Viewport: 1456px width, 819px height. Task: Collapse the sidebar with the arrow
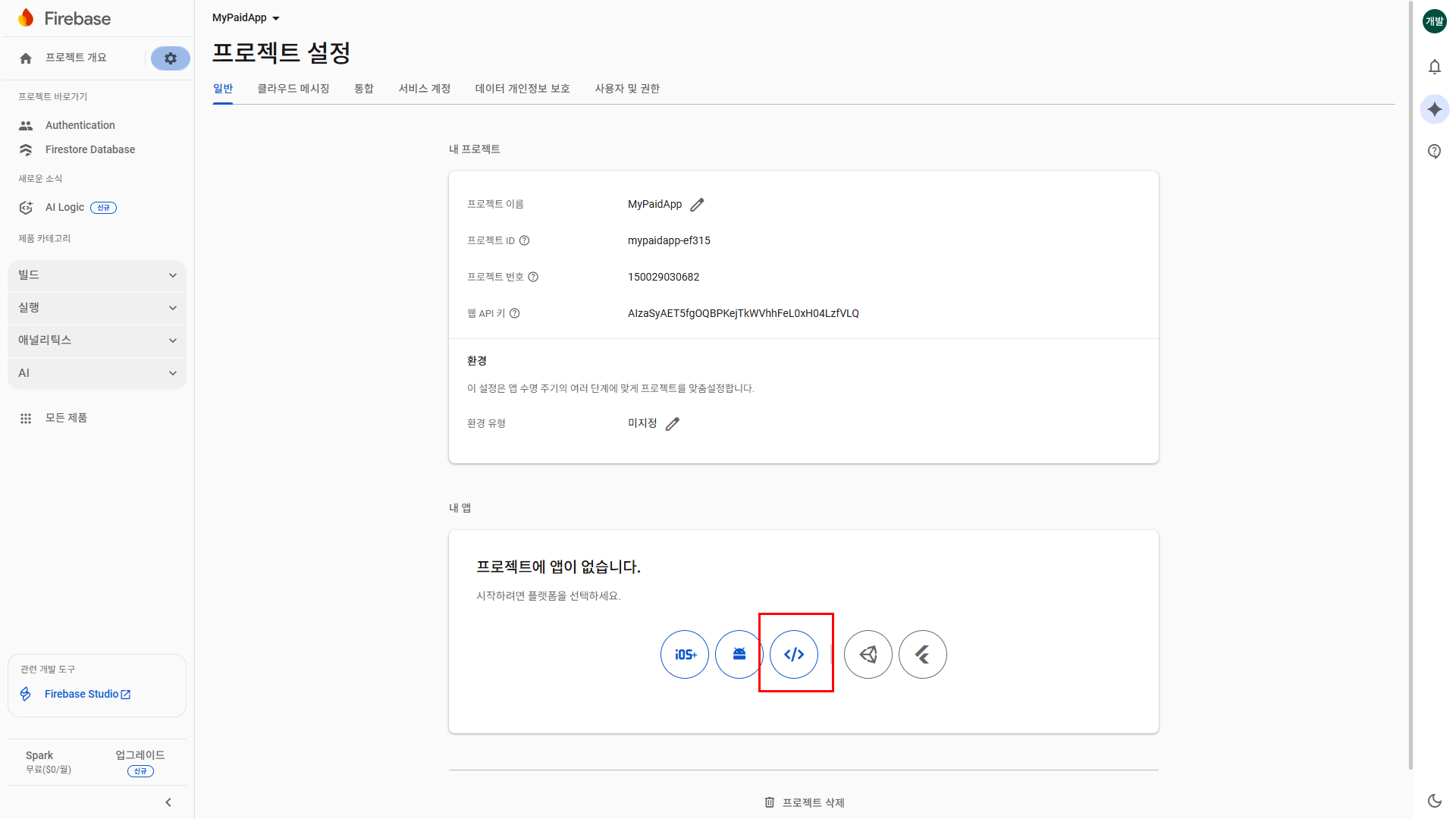168,802
